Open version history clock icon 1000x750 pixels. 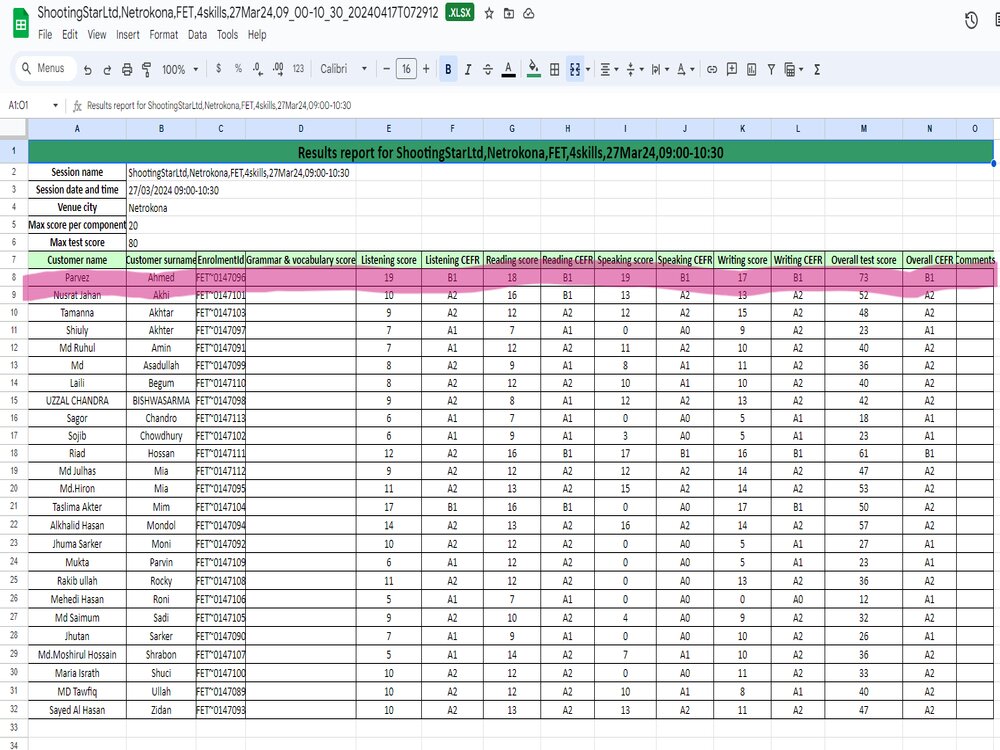pos(971,21)
